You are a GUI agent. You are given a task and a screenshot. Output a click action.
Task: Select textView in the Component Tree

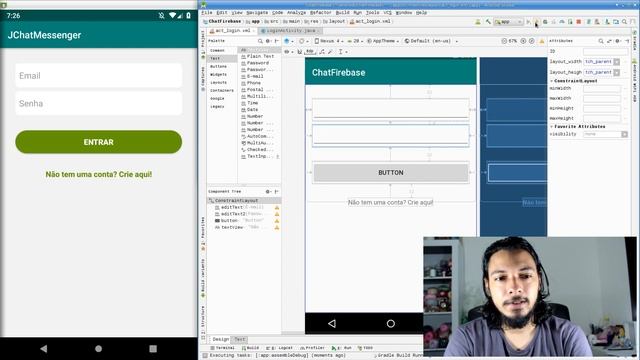click(244, 227)
